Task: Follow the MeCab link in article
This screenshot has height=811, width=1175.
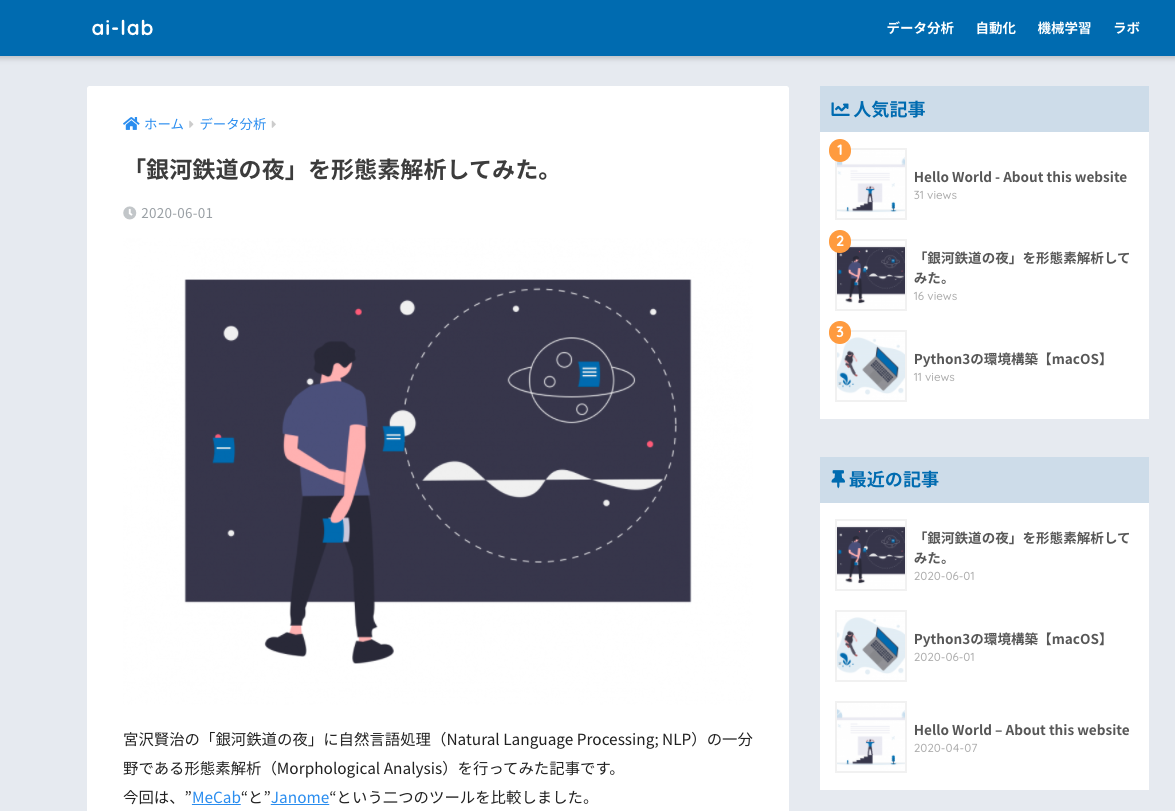Action: [217, 798]
